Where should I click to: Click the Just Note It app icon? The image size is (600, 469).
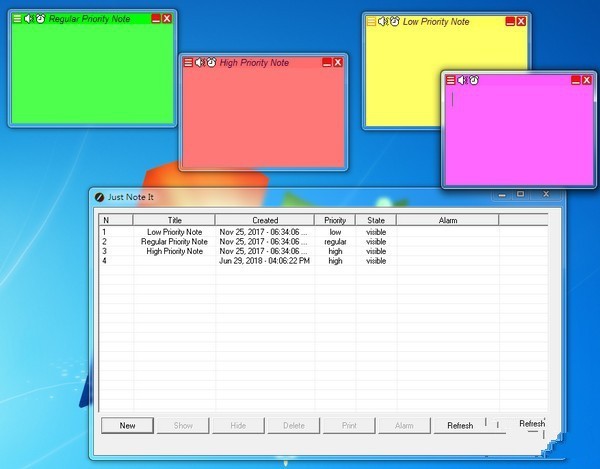pyautogui.click(x=99, y=197)
